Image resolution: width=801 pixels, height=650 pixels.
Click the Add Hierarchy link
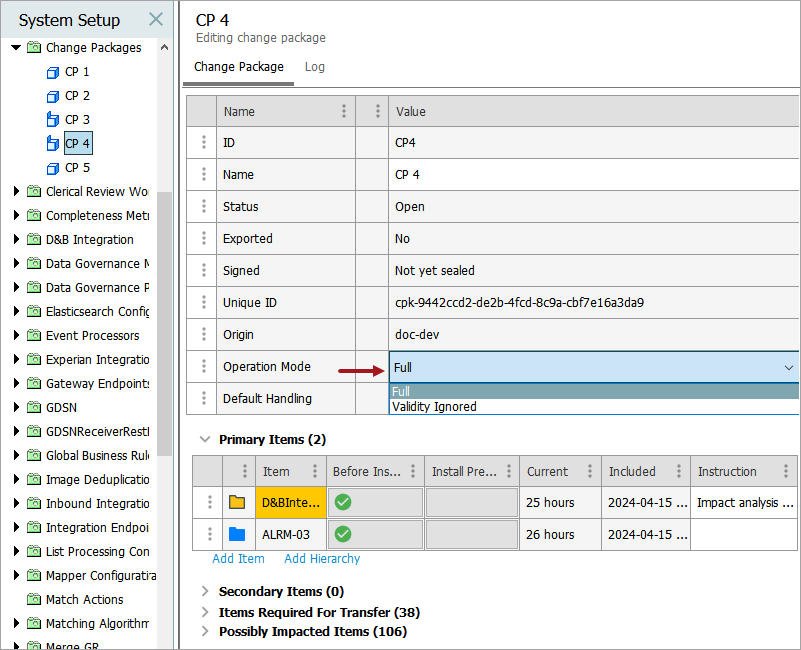point(321,559)
